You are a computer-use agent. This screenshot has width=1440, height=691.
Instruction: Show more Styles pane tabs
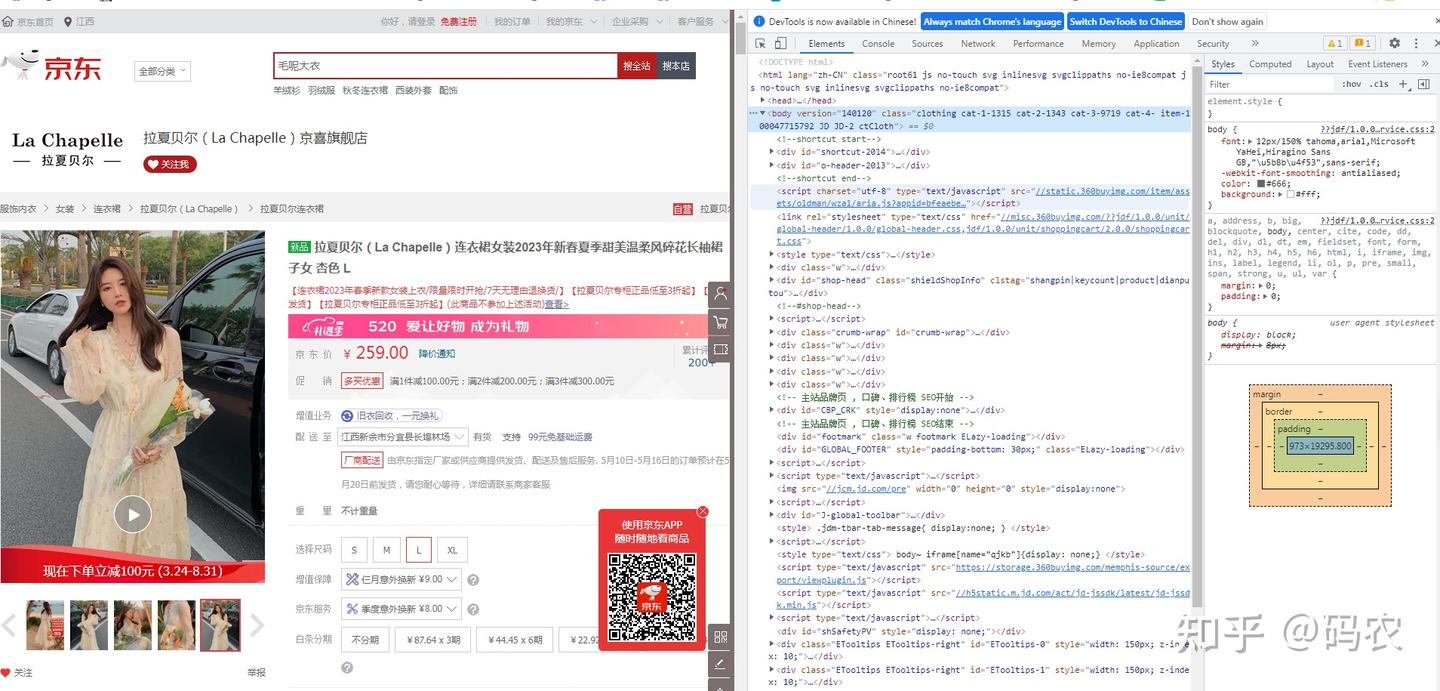[x=1425, y=64]
